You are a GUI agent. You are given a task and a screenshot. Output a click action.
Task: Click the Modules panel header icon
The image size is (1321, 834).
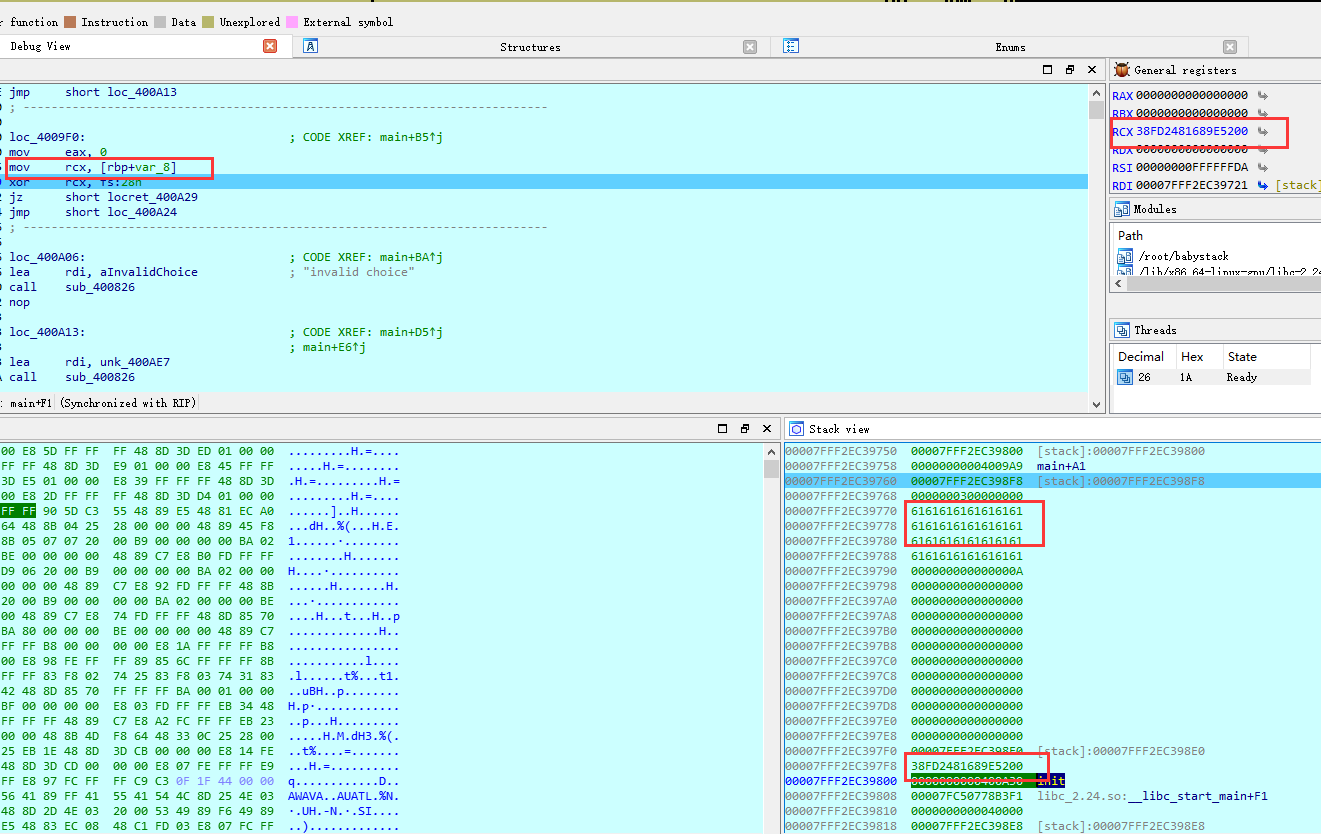[1122, 208]
